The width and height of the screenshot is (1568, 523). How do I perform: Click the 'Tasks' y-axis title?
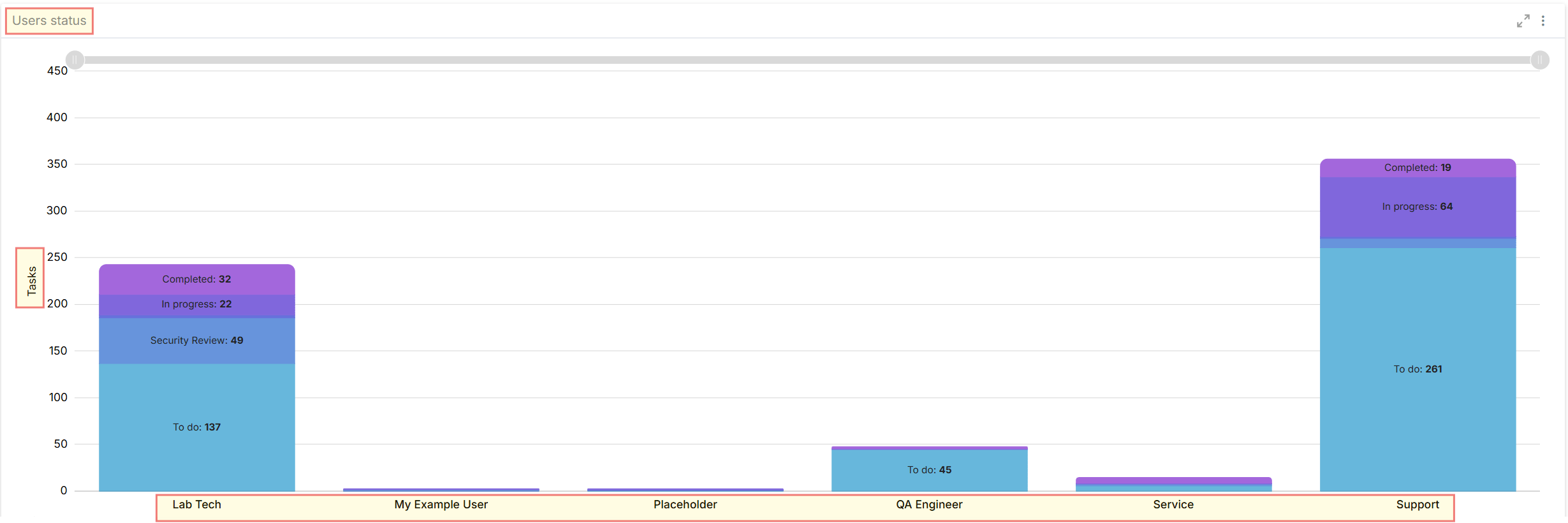click(x=31, y=281)
